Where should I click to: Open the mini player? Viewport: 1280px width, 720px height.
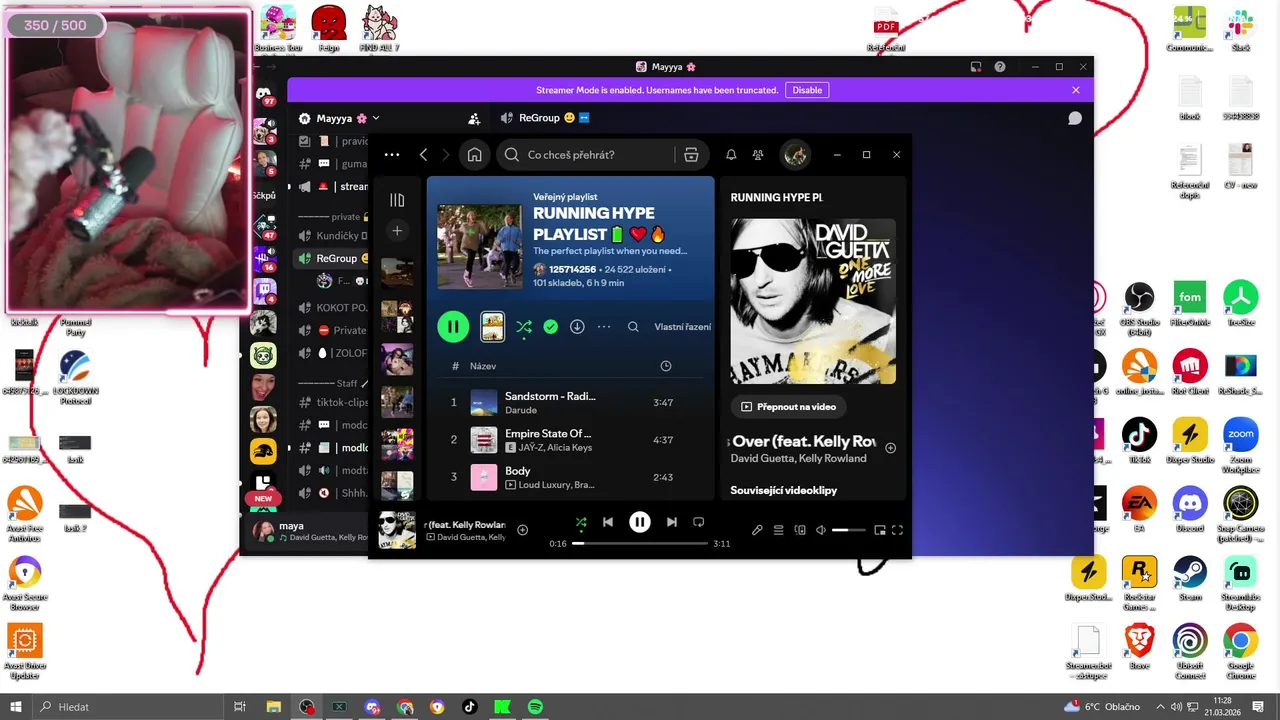(880, 530)
